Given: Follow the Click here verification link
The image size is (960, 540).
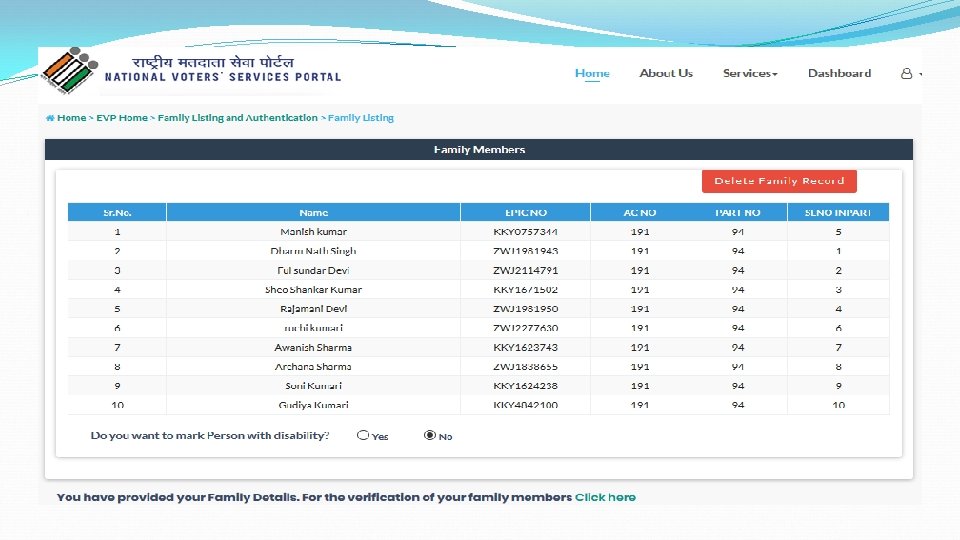Looking at the screenshot, I should pos(605,497).
